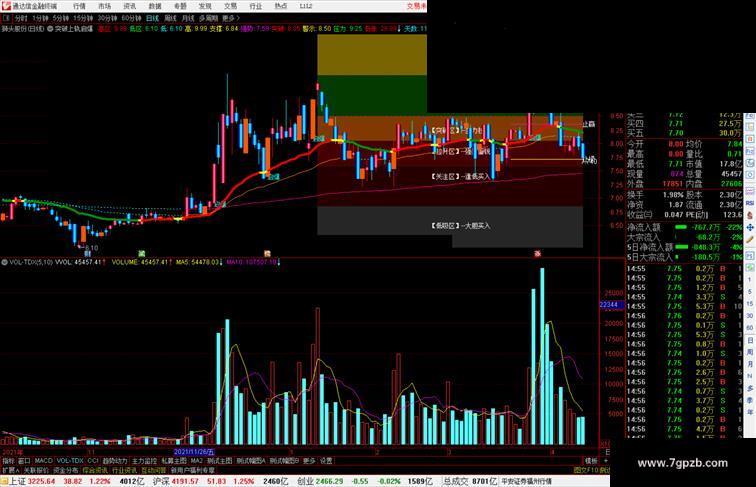Select the 主力监控 indicator tab
This screenshot has height=487, width=756.
[x=144, y=461]
